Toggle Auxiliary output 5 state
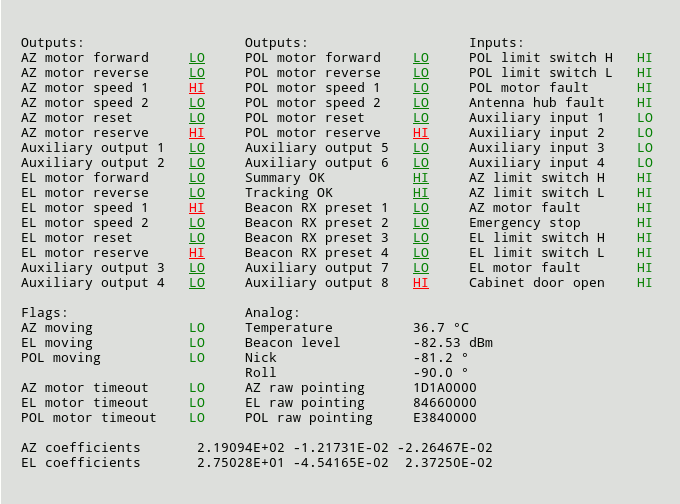 (x=420, y=148)
